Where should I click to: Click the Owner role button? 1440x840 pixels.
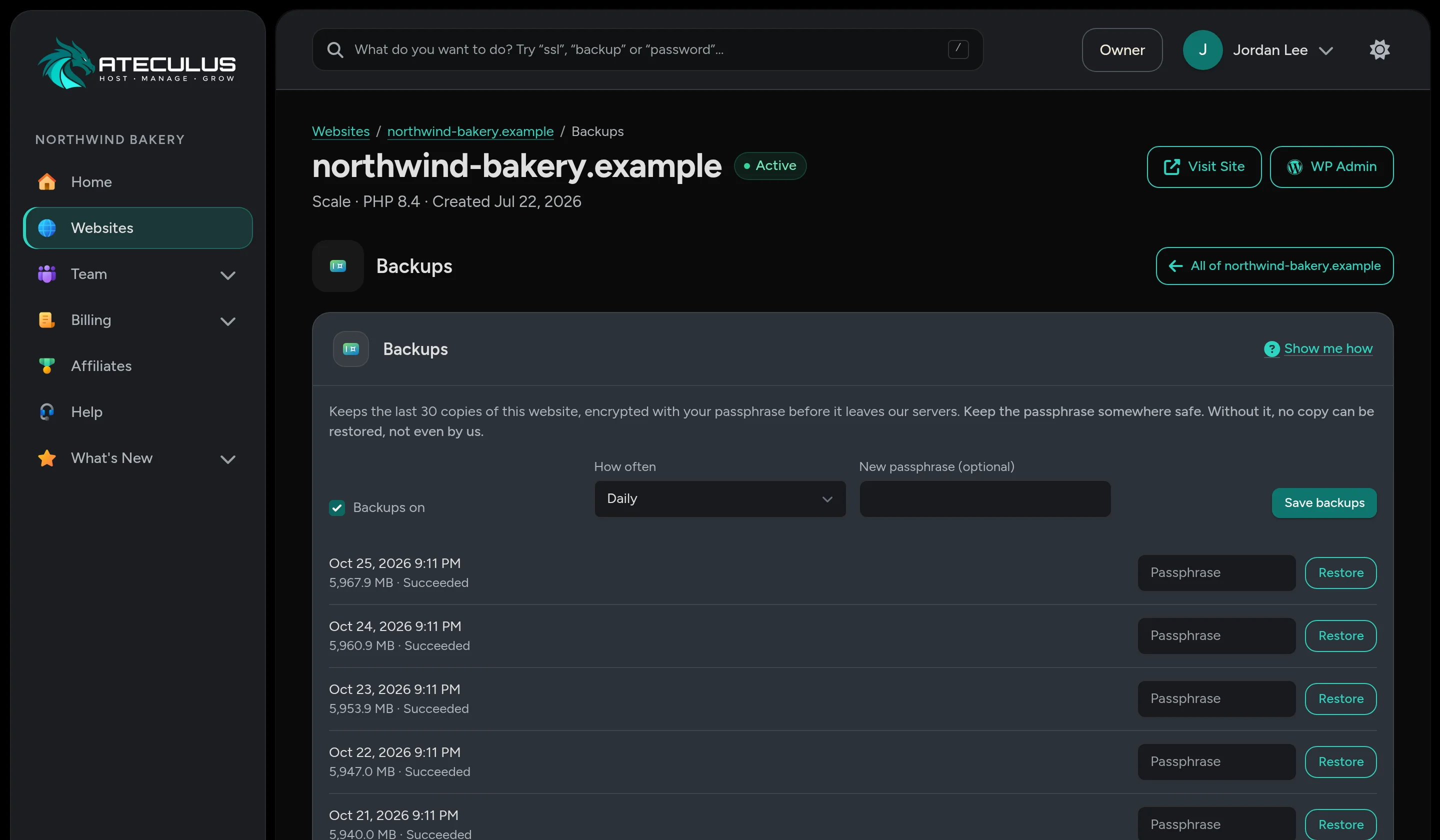click(1121, 49)
